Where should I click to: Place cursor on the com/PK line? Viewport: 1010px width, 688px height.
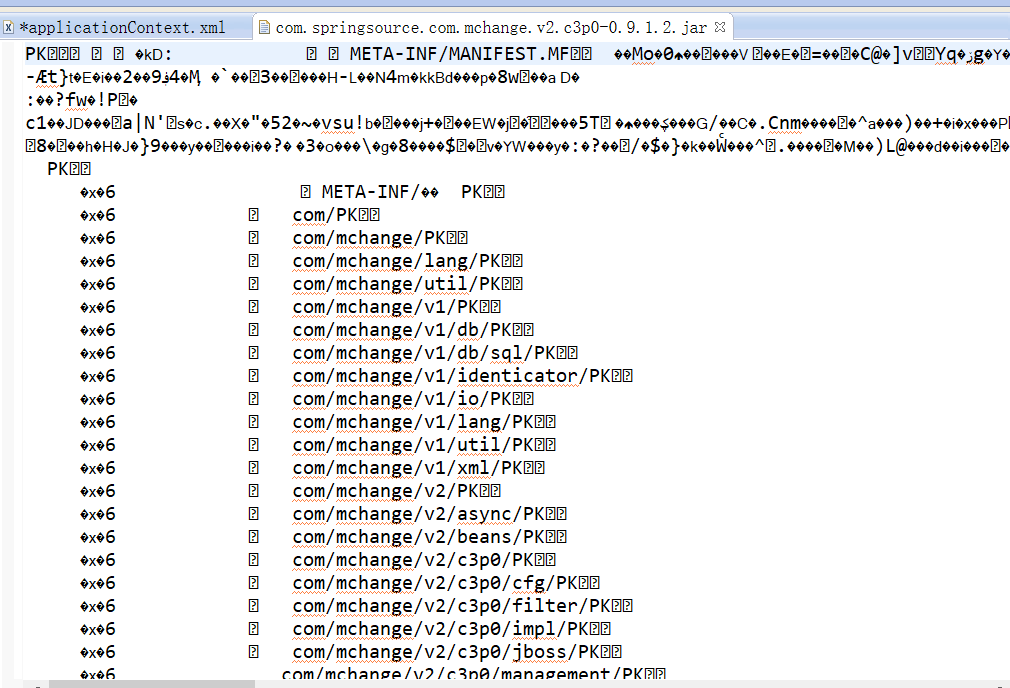[x=336, y=215]
